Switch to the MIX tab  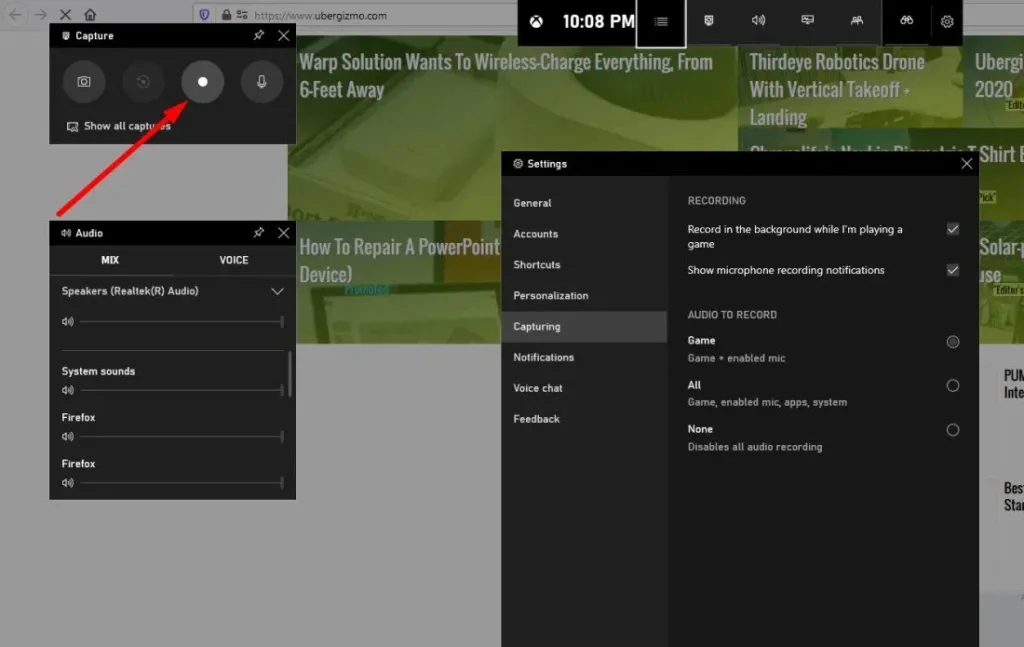click(110, 260)
